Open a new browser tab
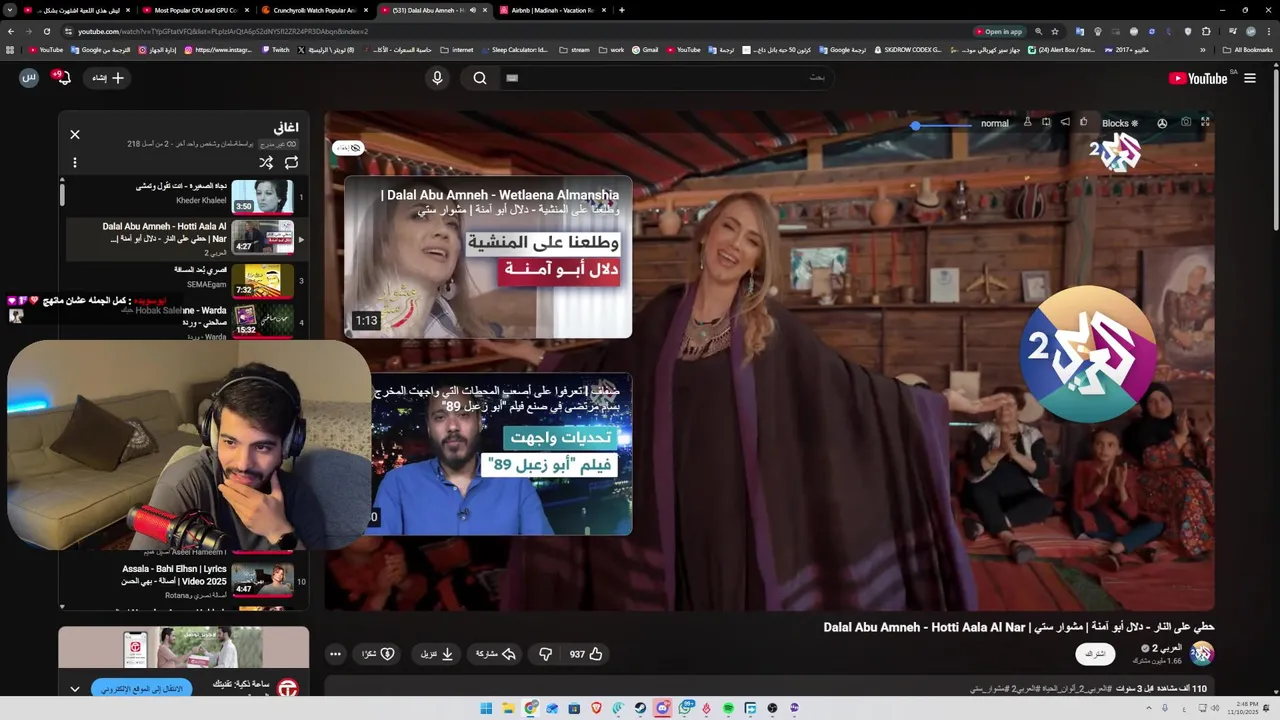1280x720 pixels. point(622,10)
